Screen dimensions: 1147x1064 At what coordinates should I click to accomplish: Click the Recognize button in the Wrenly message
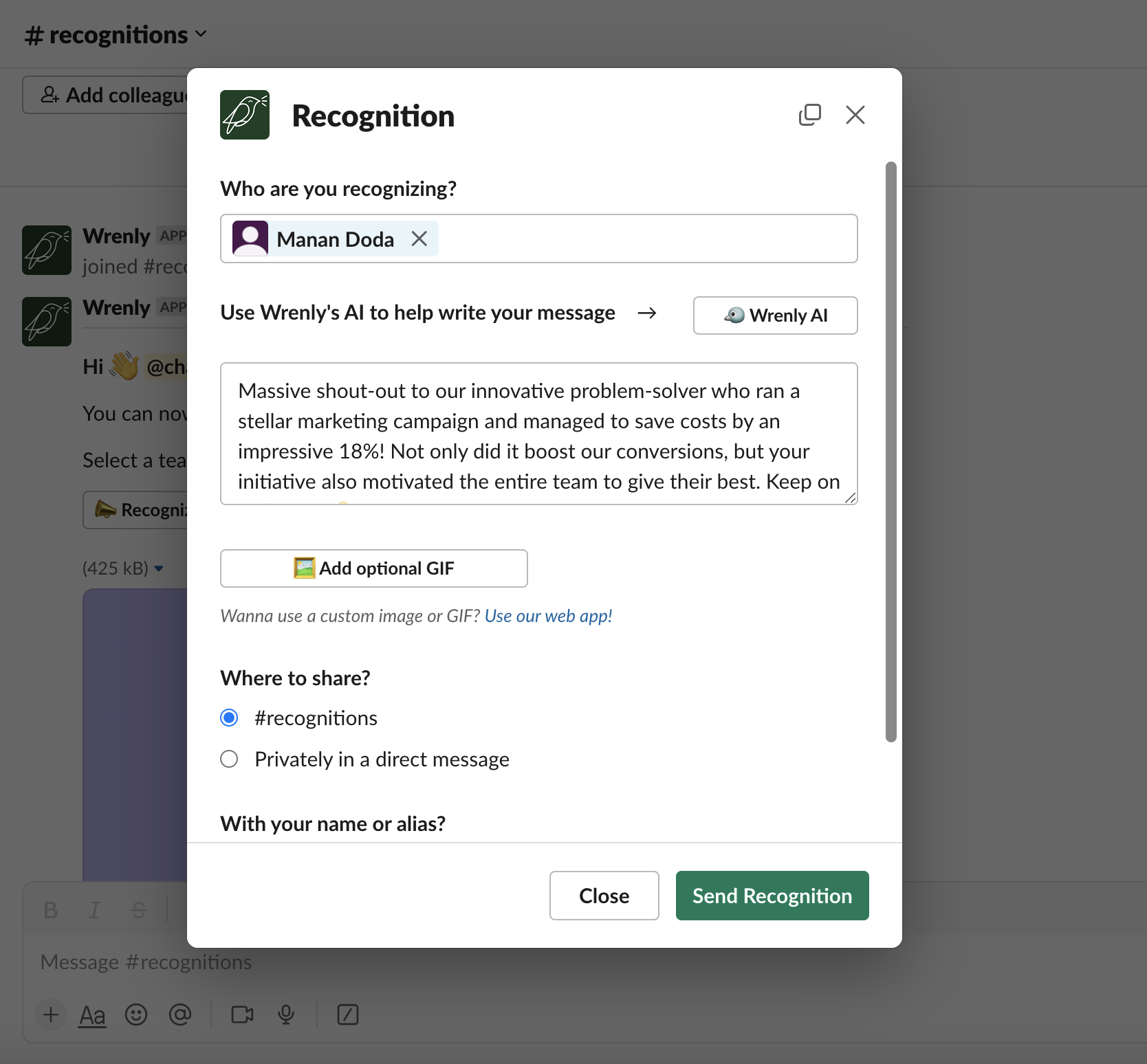click(x=135, y=510)
